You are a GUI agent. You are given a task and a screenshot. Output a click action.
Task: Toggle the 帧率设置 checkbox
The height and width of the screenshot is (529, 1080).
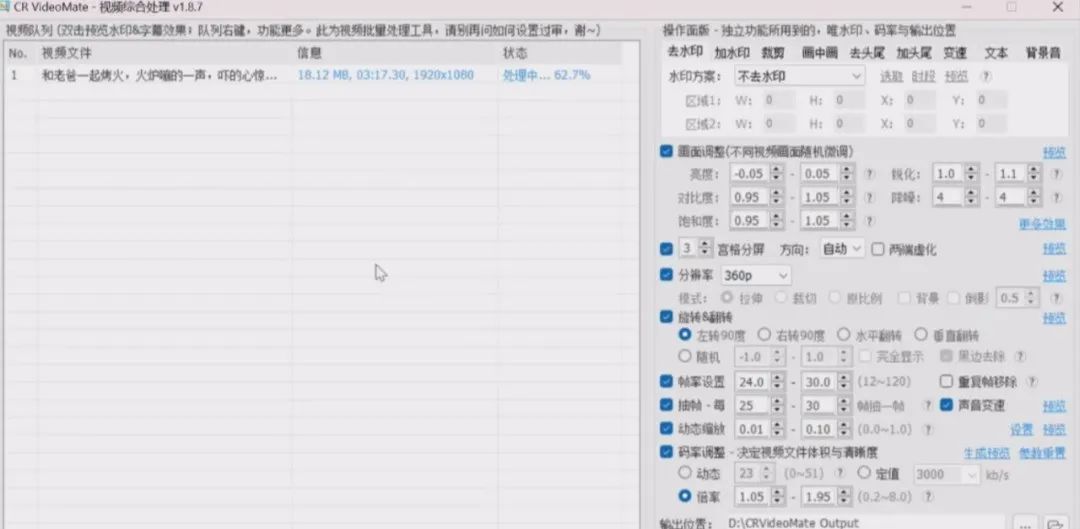666,381
